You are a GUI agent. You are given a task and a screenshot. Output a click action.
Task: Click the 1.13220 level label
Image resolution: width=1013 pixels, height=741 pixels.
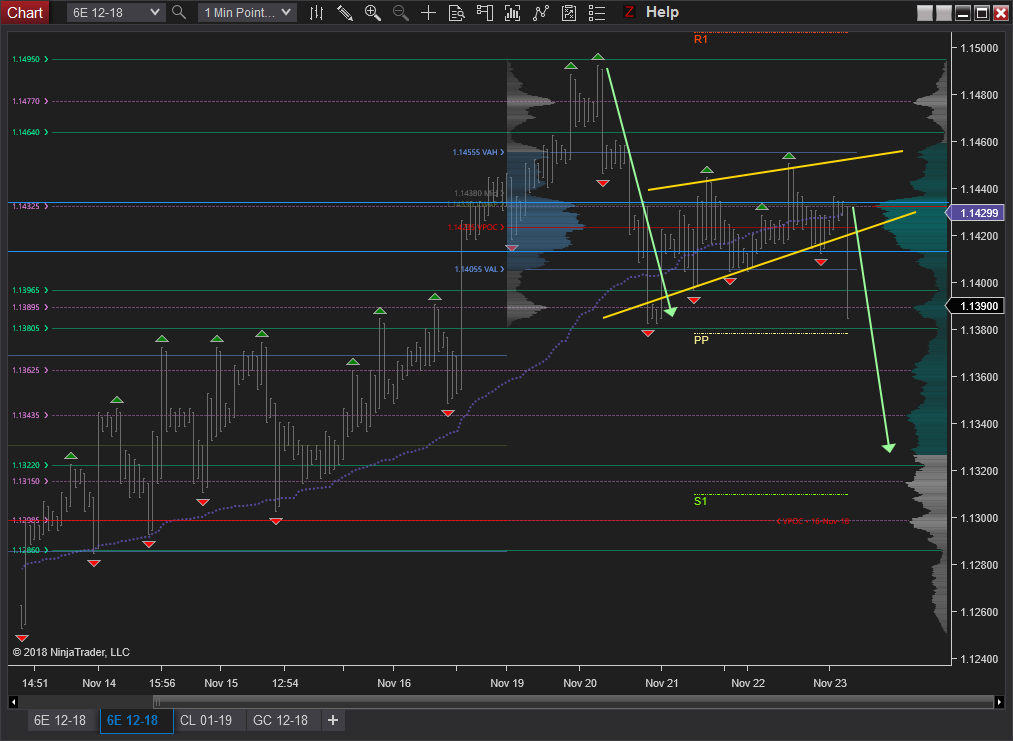(x=30, y=465)
